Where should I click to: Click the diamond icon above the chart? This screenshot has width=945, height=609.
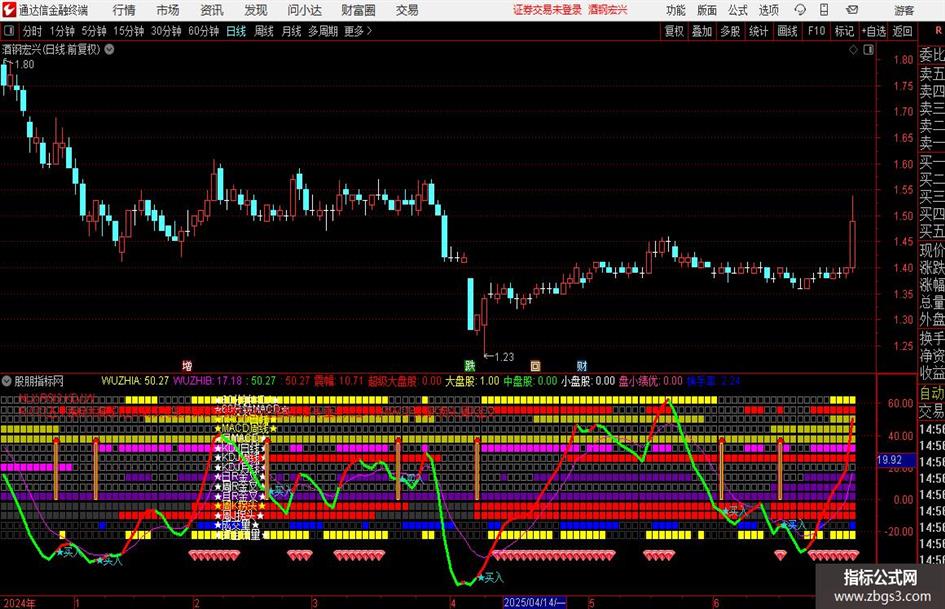coord(853,50)
